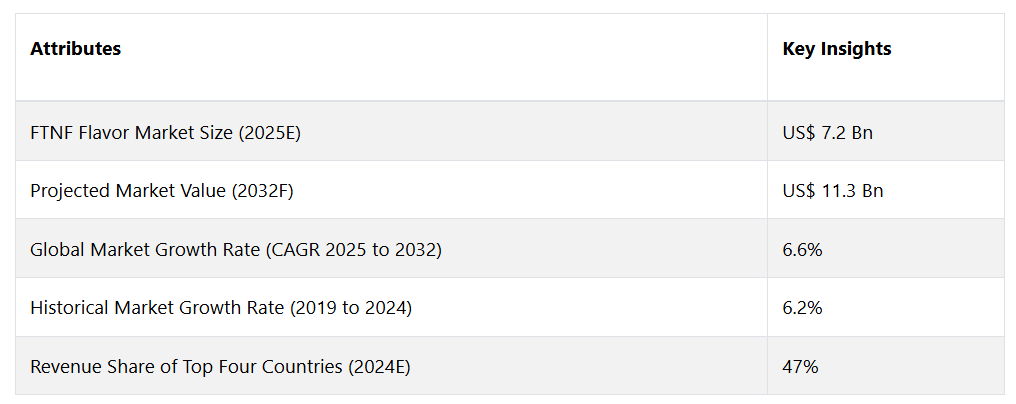Click the '(2024E)' text in last row

point(379,367)
